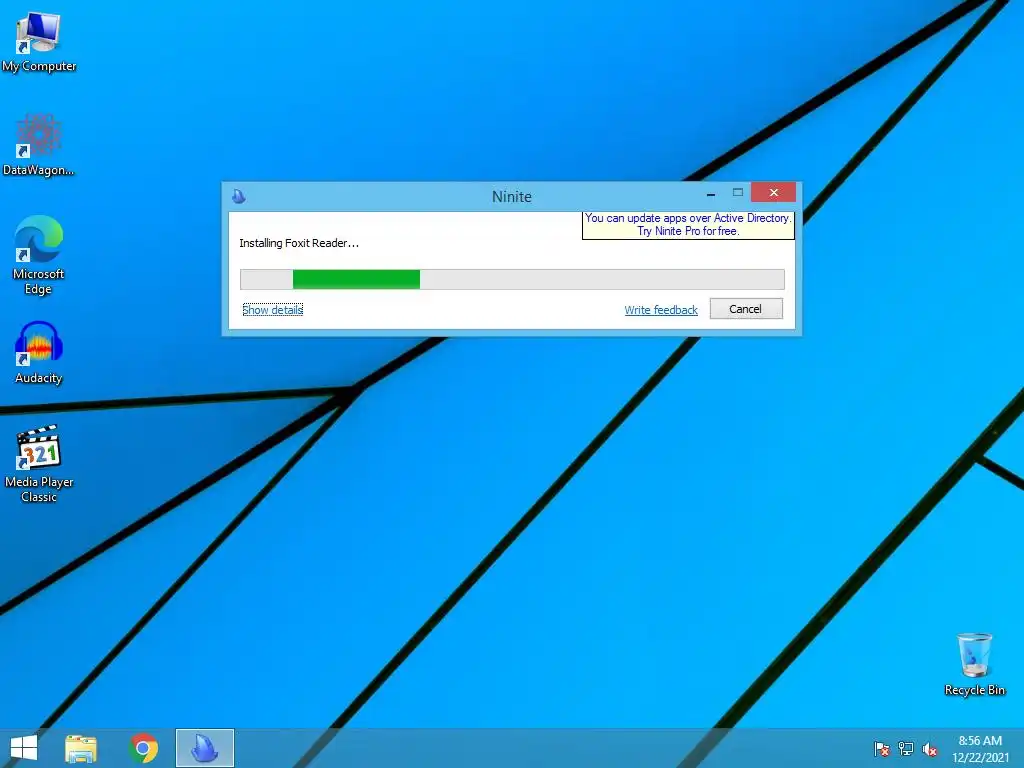Screen dimensions: 1024x768
Task: Click the 'Installing Foxit Reader…' status text
Action: [x=299, y=243]
